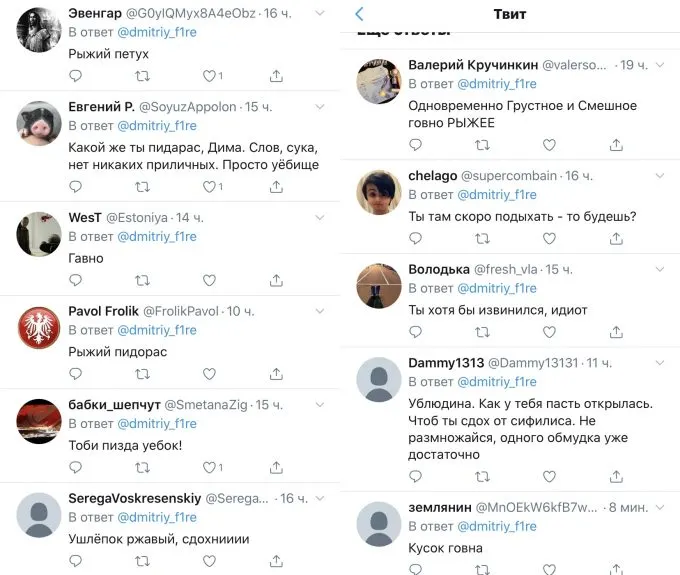Reply to Валерий Кручинкин's tweet

point(416,145)
